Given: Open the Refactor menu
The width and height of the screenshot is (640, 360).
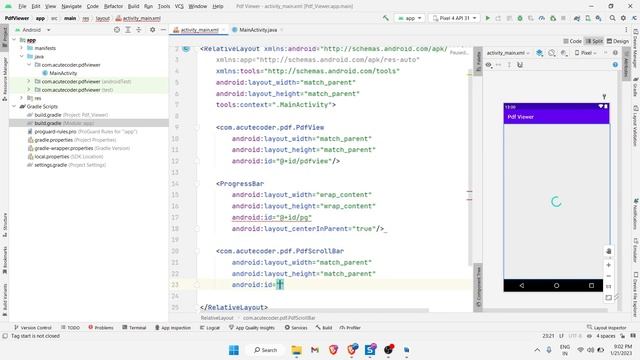Looking at the screenshot, I should pos(113,6).
